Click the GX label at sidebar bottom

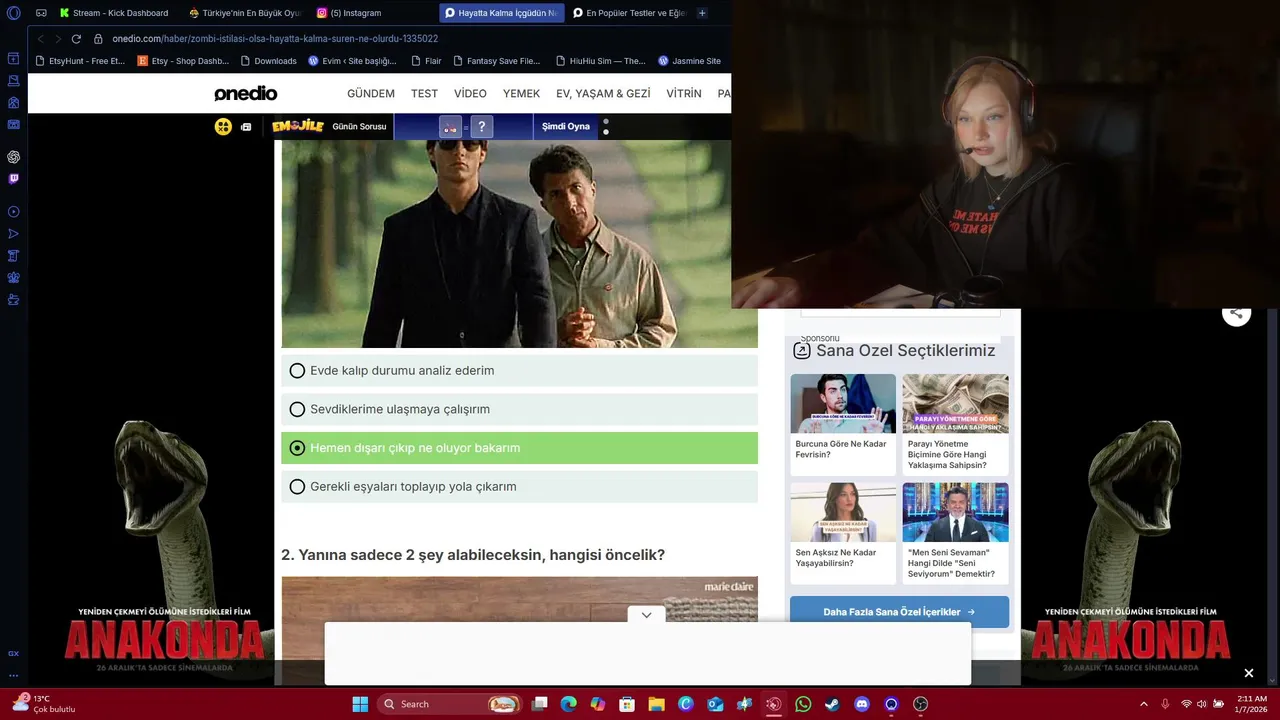(13, 653)
